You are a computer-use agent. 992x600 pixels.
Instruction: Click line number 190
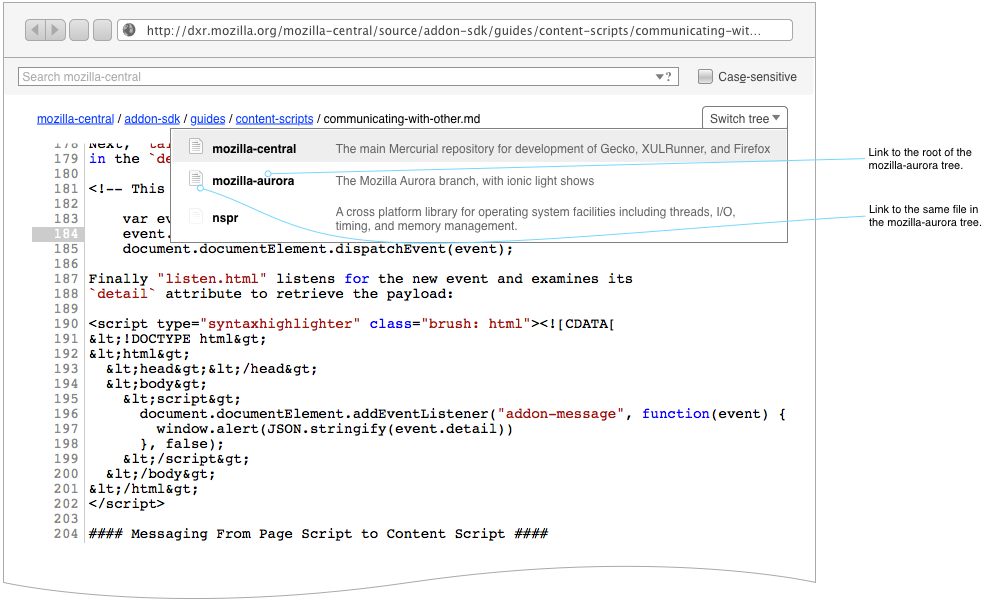[x=66, y=323]
